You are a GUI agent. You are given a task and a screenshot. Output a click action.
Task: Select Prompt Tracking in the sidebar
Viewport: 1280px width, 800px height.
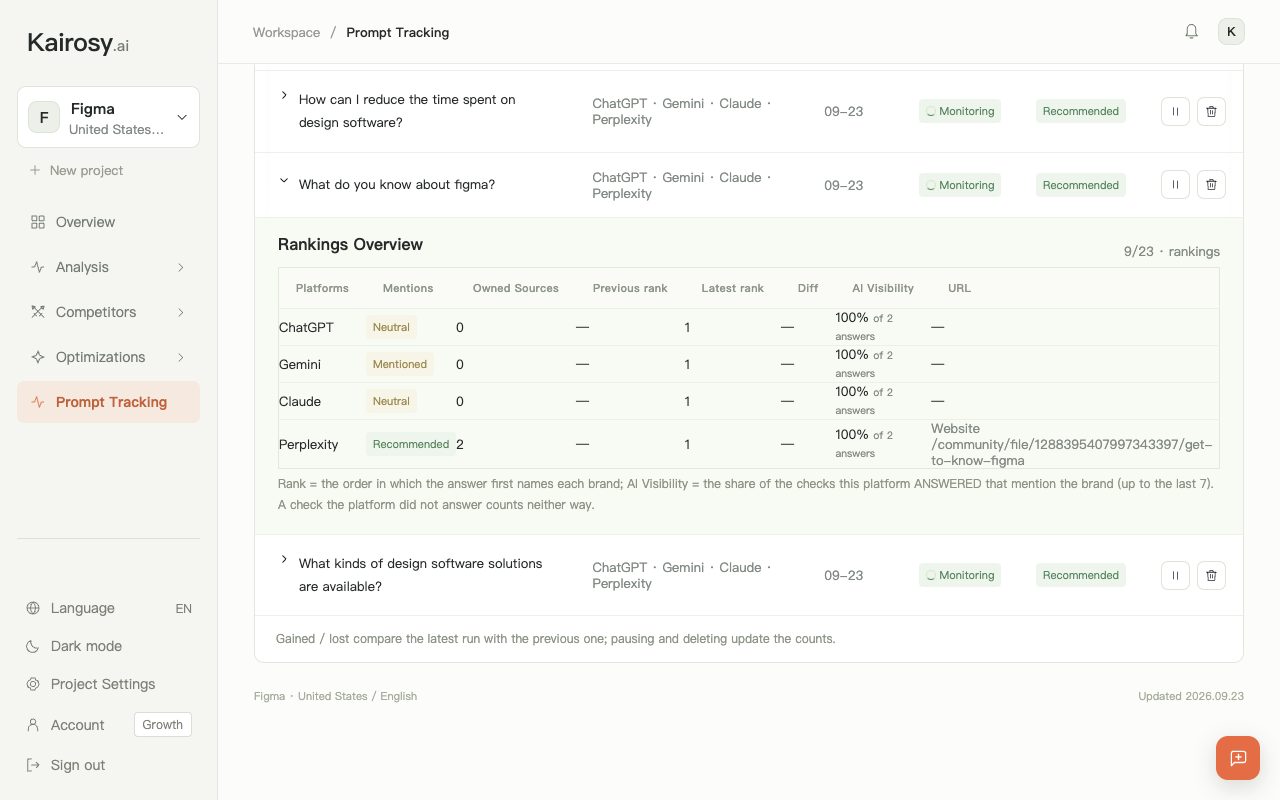108,402
